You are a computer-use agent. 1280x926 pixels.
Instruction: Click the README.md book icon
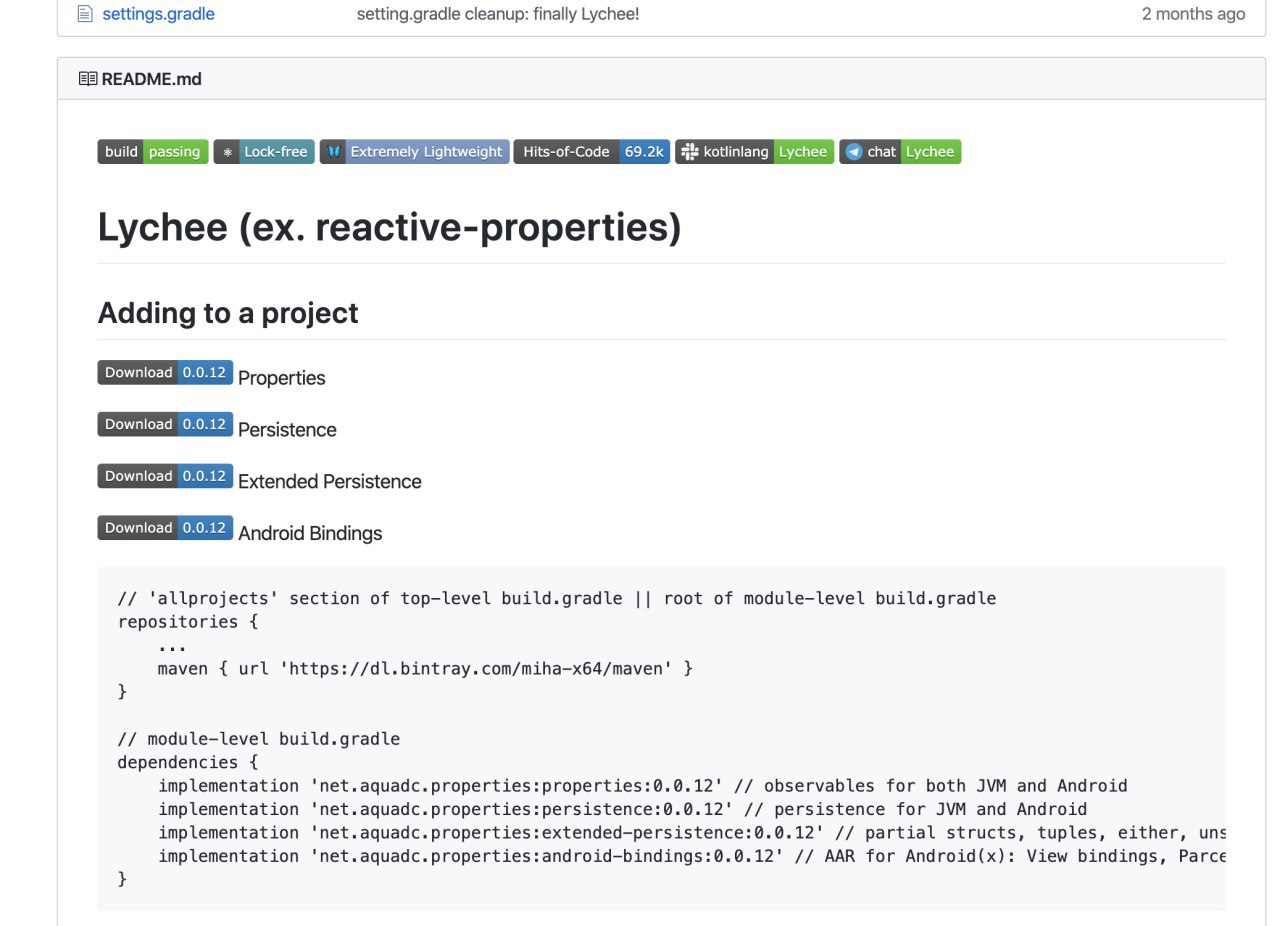click(87, 78)
